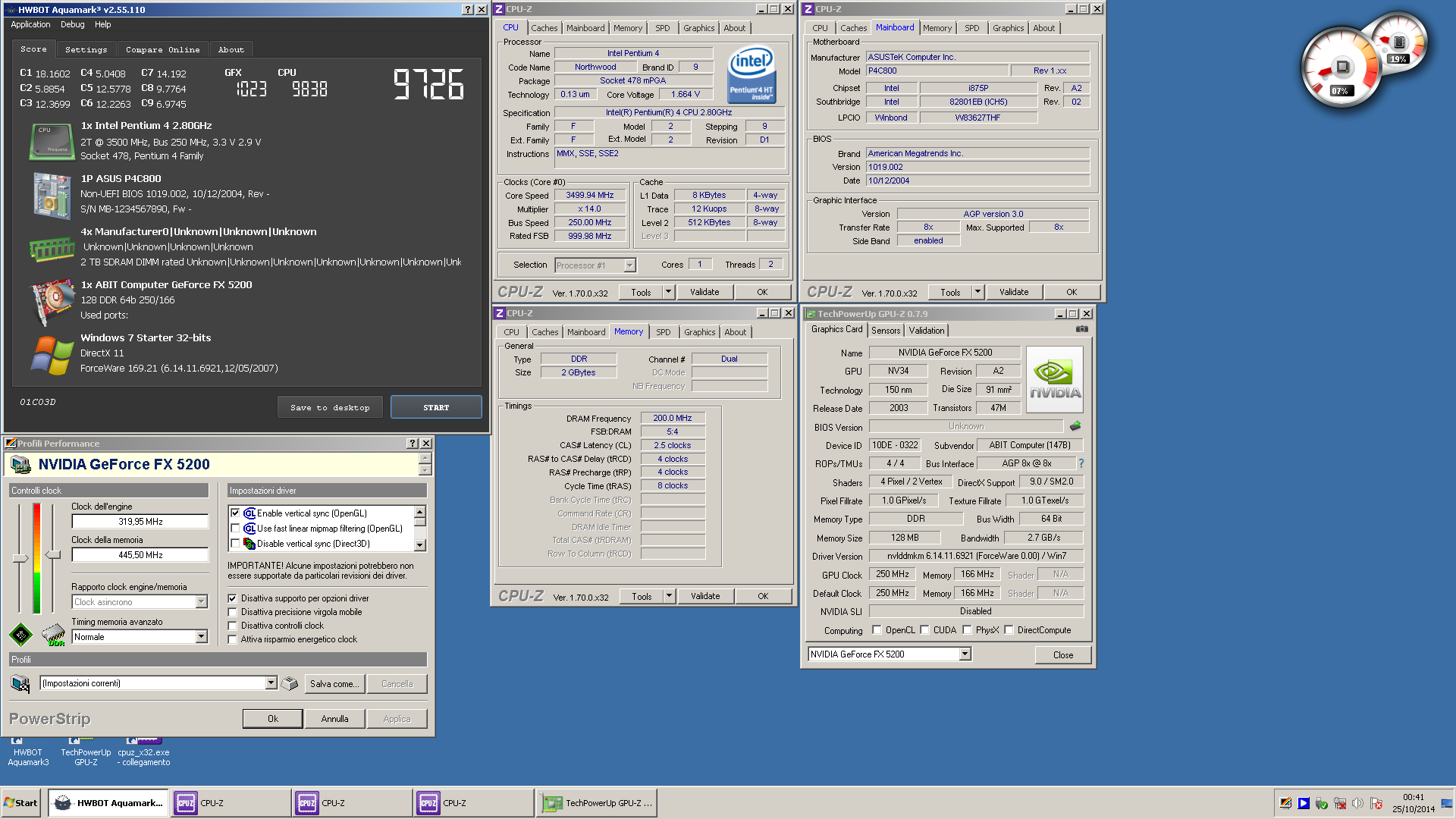Uncheck Disattiva supporto per opzioni driver
This screenshot has height=819, width=1456.
pyautogui.click(x=233, y=598)
